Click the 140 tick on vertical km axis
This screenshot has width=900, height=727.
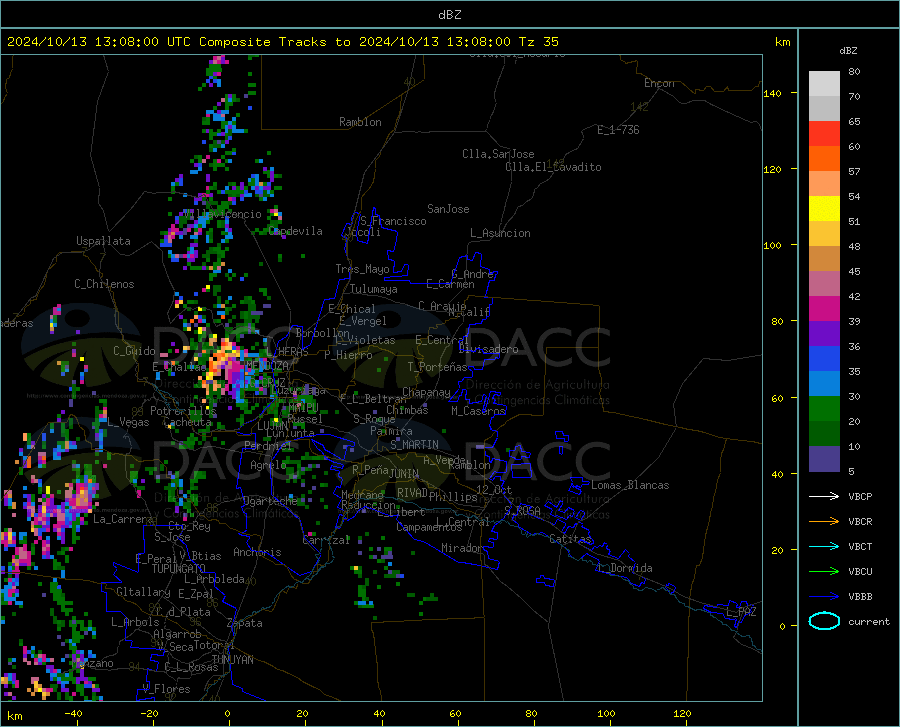coord(772,93)
